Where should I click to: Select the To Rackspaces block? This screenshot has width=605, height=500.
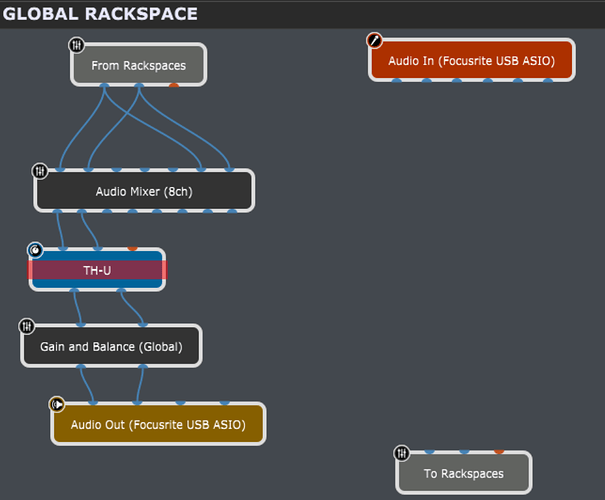(463, 473)
